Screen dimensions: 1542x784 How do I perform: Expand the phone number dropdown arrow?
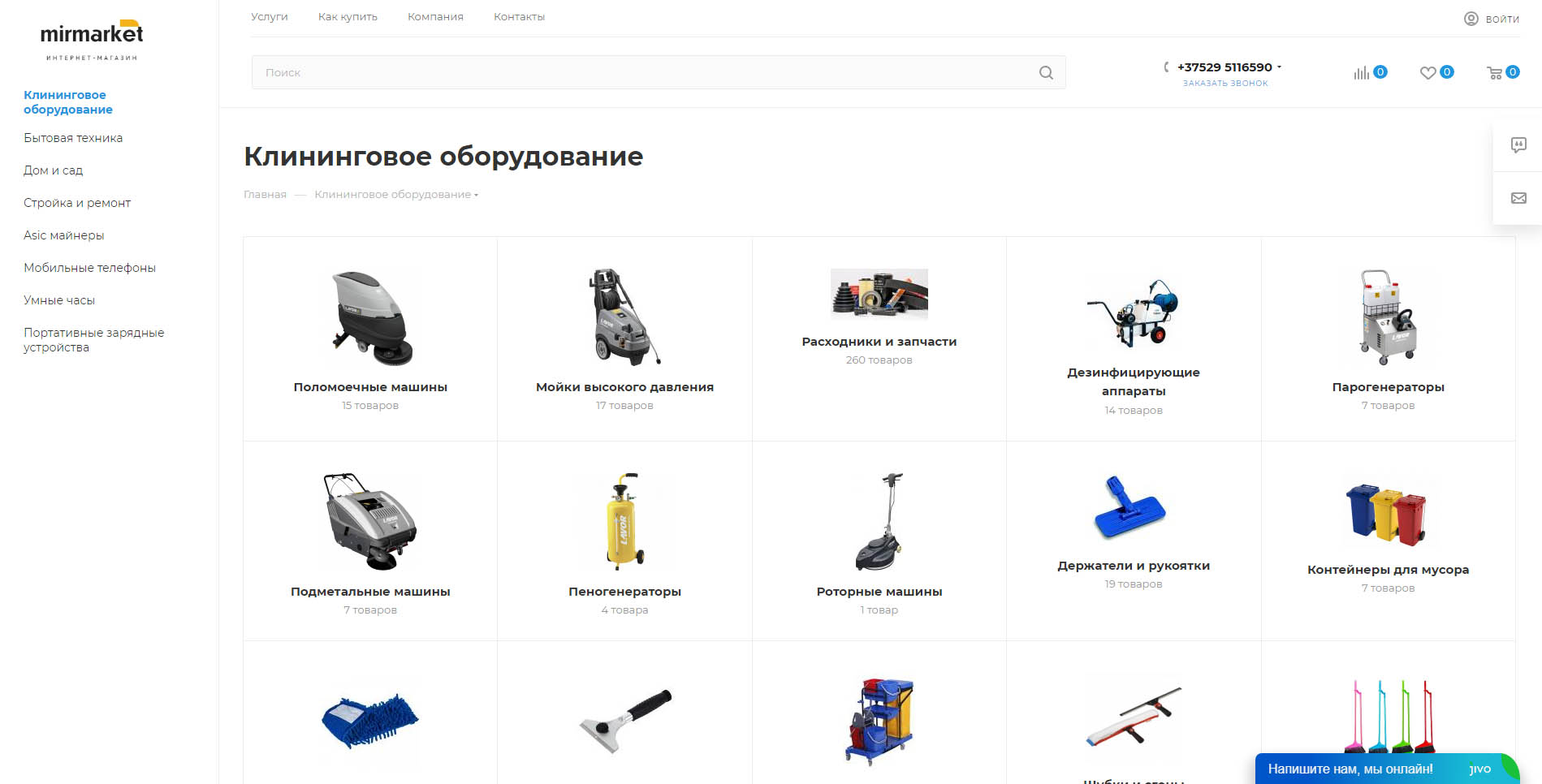point(1279,67)
